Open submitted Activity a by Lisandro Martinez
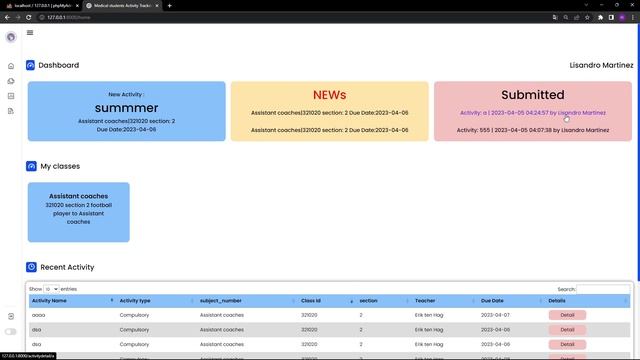 pos(533,113)
